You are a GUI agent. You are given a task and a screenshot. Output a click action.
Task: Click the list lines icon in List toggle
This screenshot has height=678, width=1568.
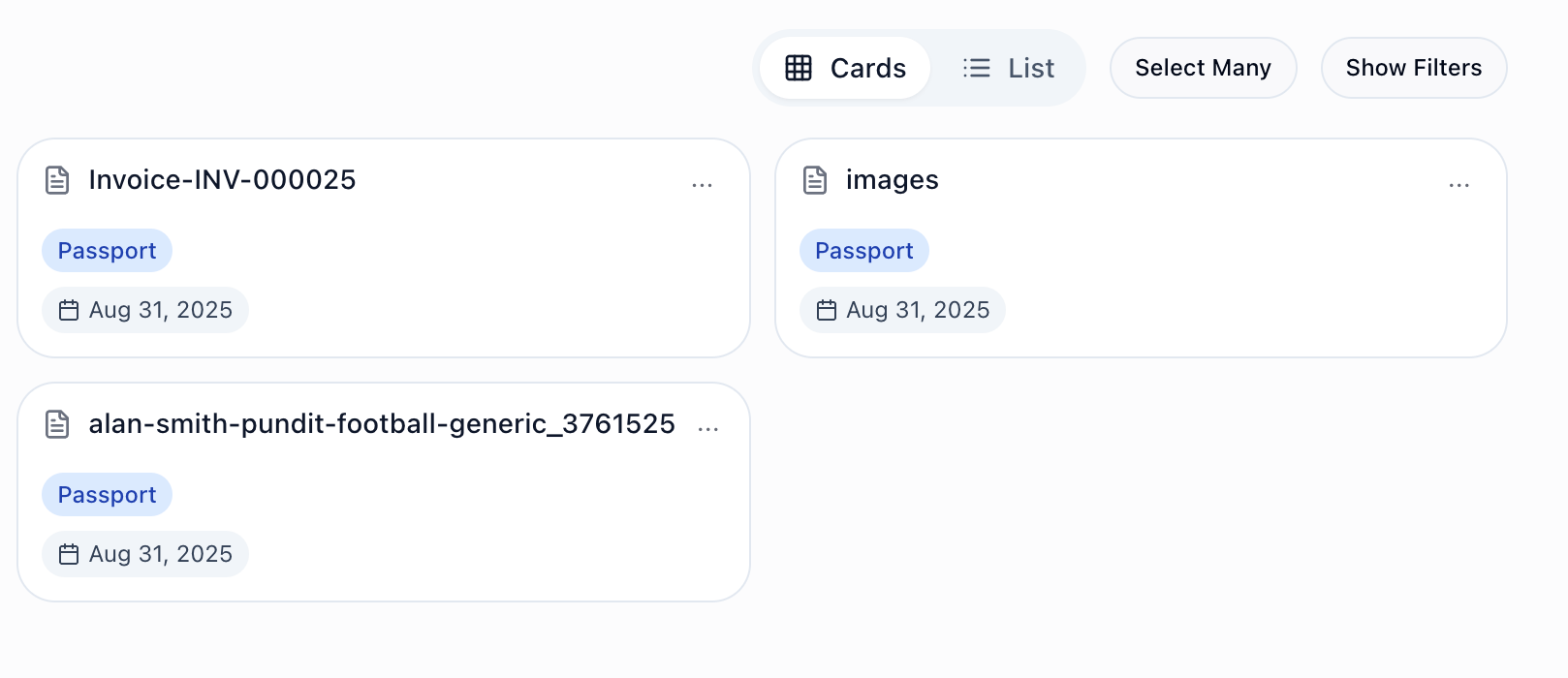pyautogui.click(x=977, y=68)
